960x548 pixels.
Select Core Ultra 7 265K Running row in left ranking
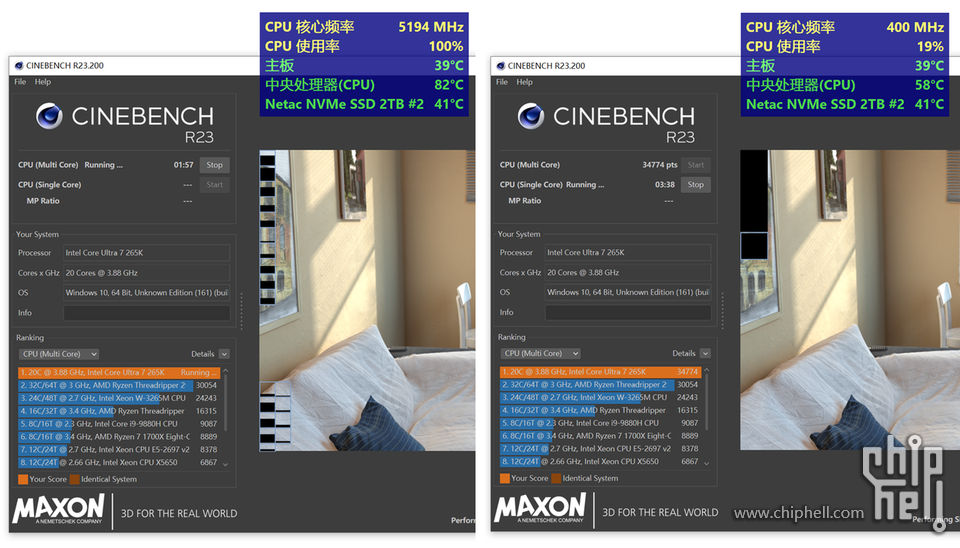pos(119,372)
